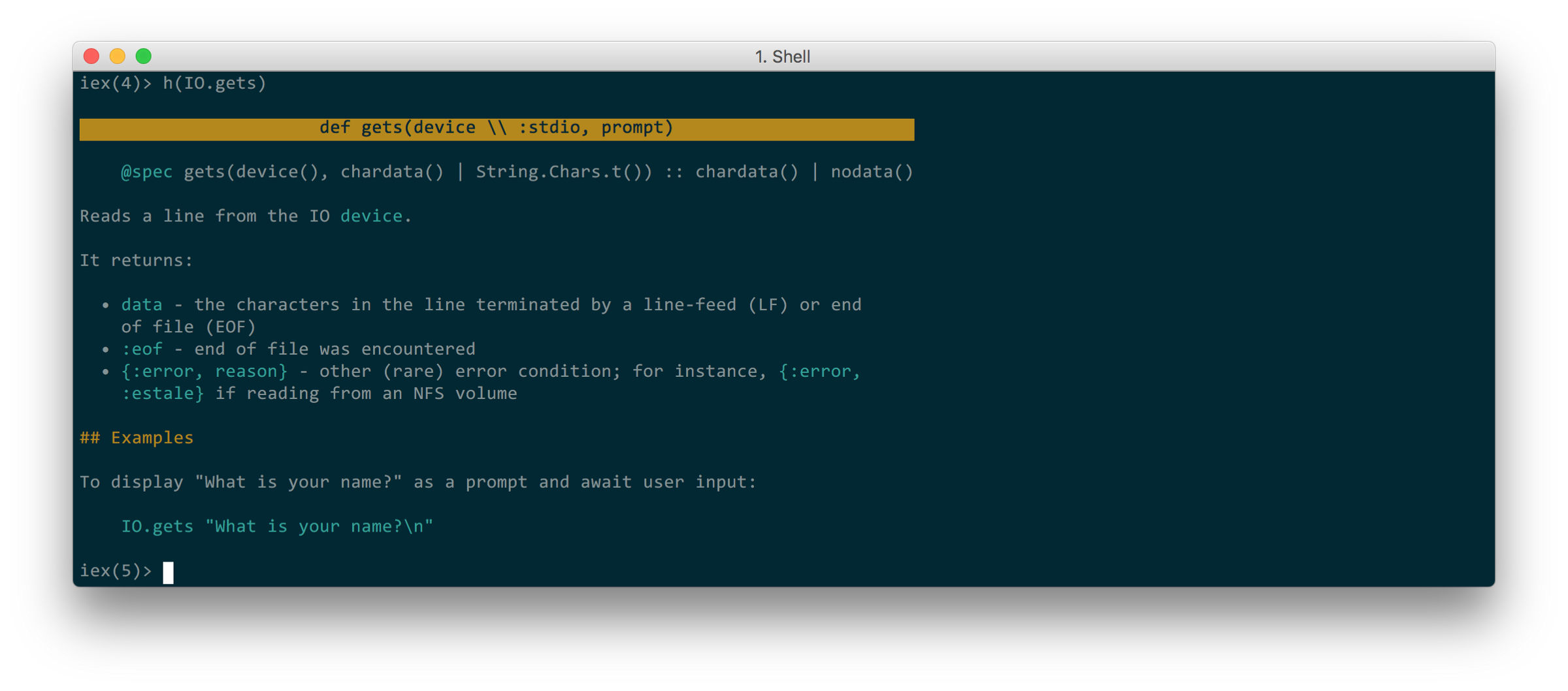
Task: Select the "@spec" keyword
Action: [146, 172]
